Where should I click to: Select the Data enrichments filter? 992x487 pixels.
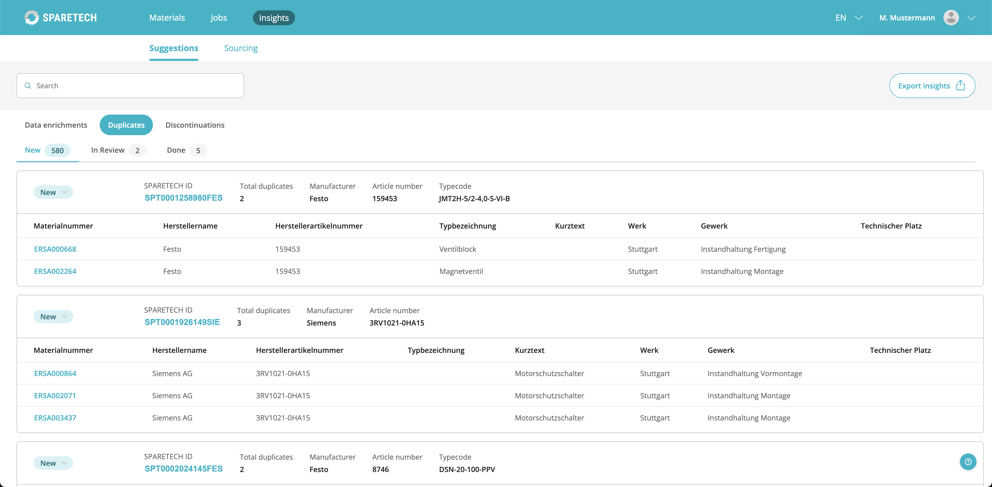point(56,125)
